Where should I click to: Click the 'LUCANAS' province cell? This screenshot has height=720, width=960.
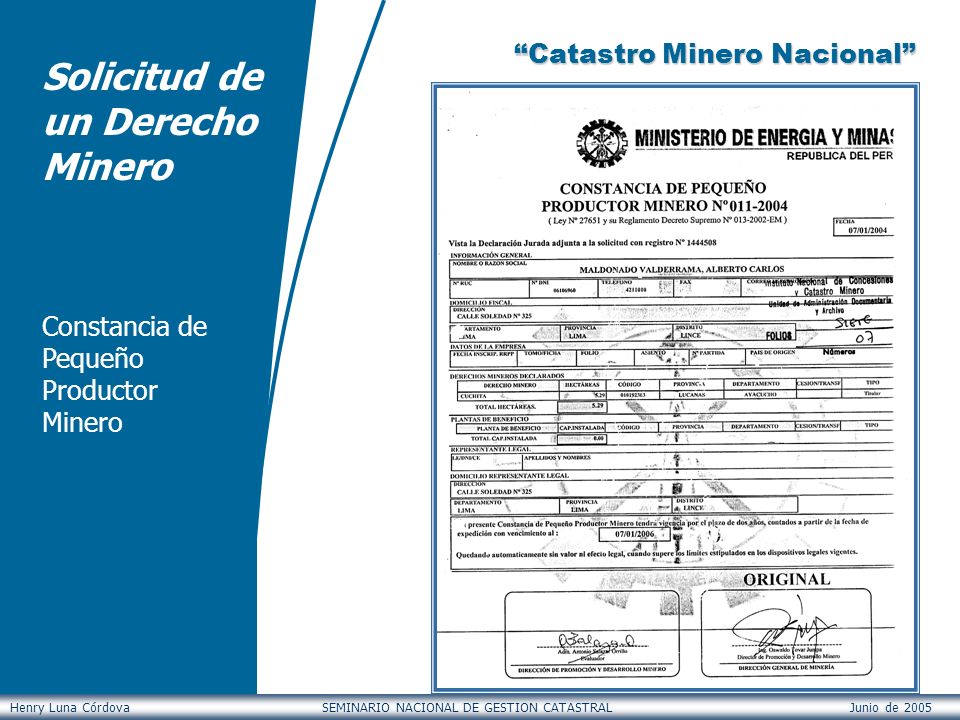pyautogui.click(x=691, y=395)
